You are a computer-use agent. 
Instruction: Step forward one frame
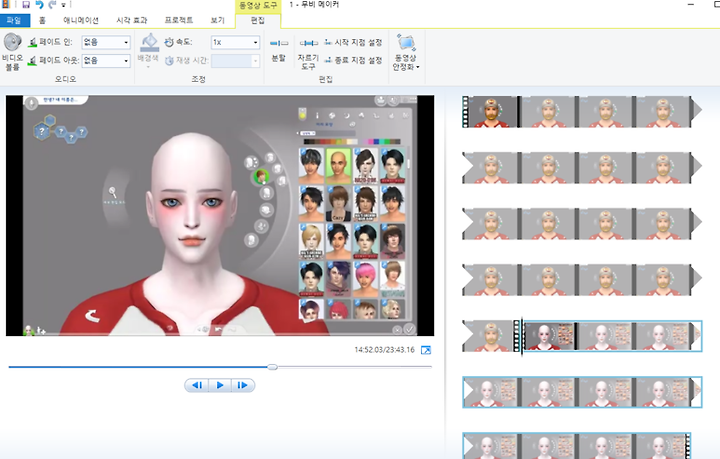(242, 385)
